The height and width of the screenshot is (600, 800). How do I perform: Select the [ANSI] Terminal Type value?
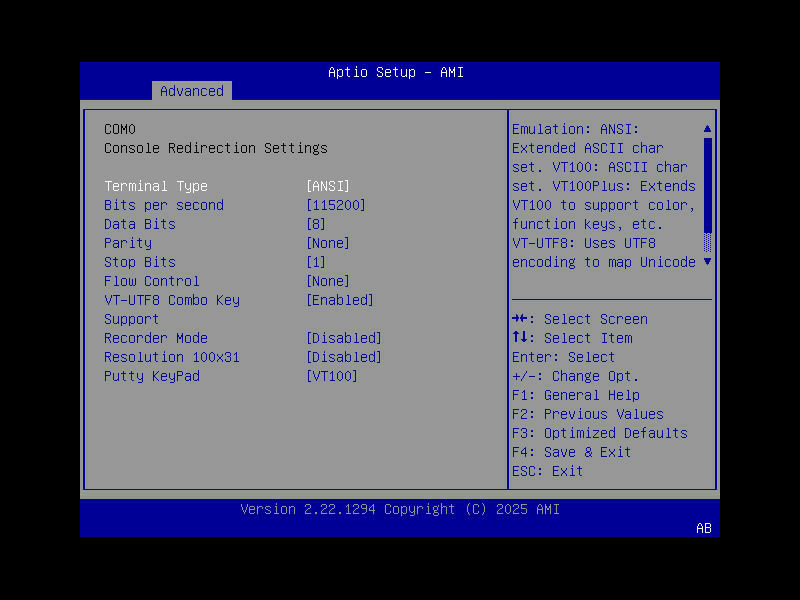click(327, 186)
